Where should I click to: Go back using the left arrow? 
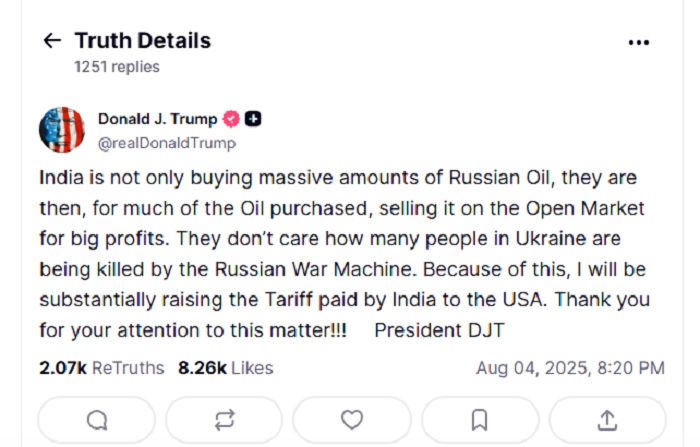[x=51, y=41]
